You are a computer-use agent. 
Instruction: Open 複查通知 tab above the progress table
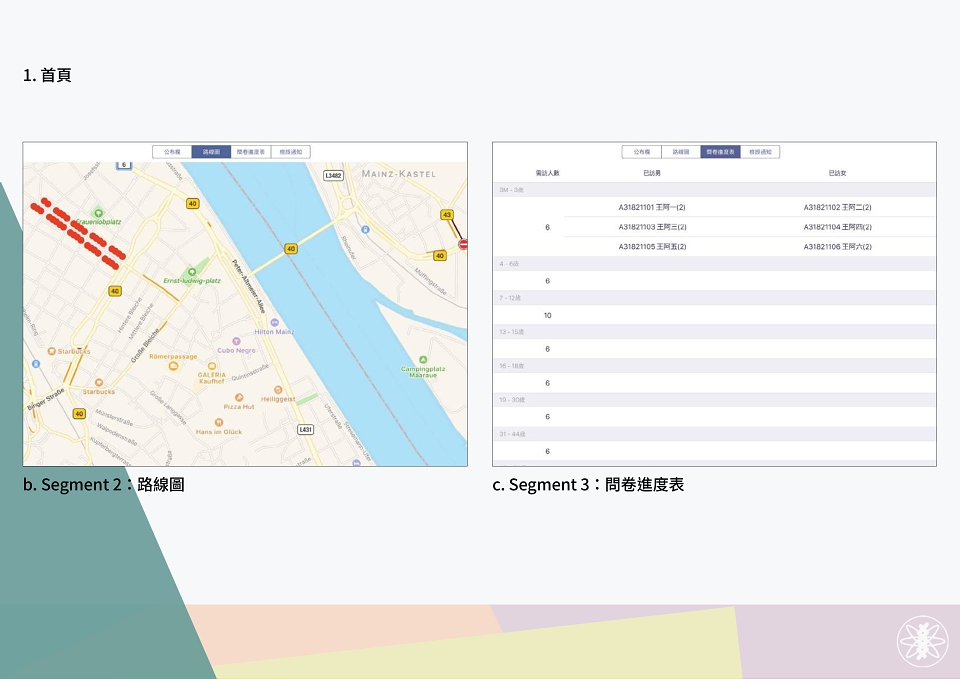coord(760,152)
